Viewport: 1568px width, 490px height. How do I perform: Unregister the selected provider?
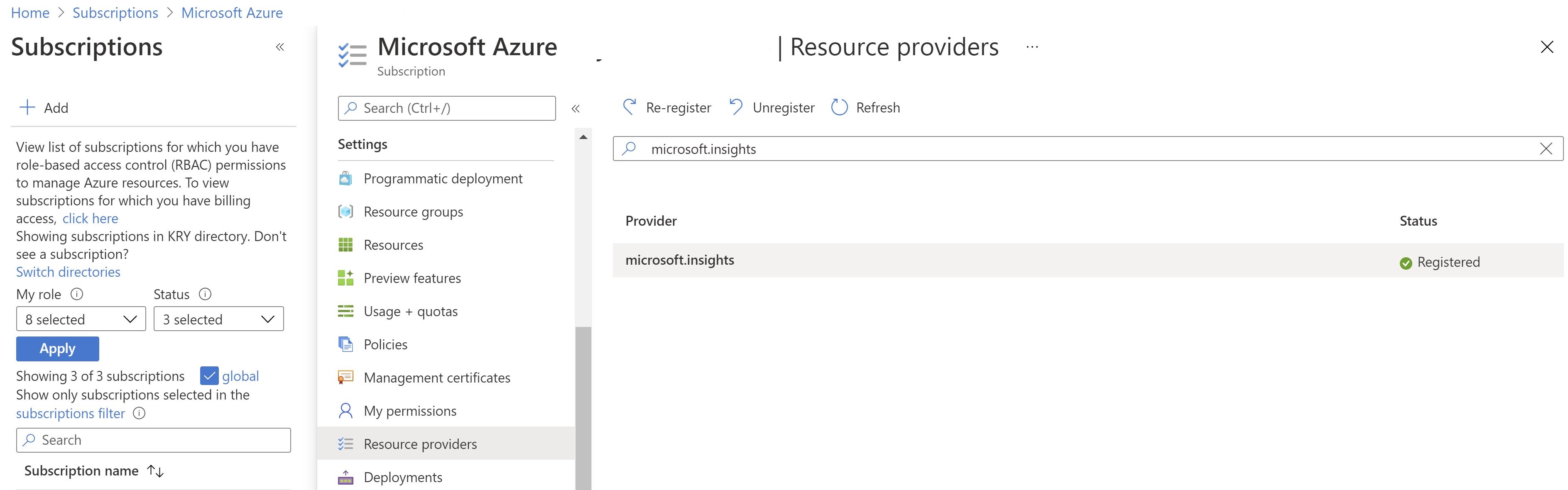coord(771,107)
